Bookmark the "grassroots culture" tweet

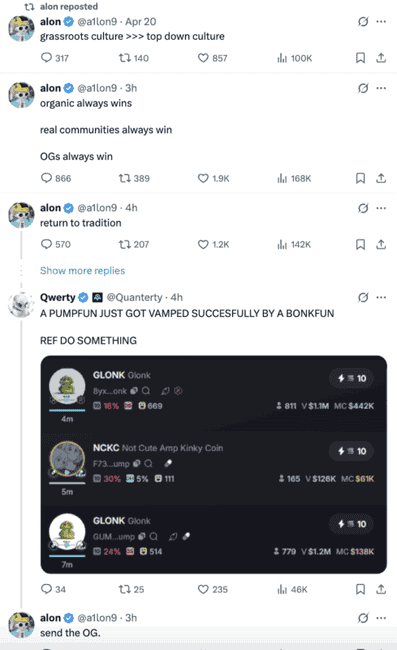pos(361,58)
